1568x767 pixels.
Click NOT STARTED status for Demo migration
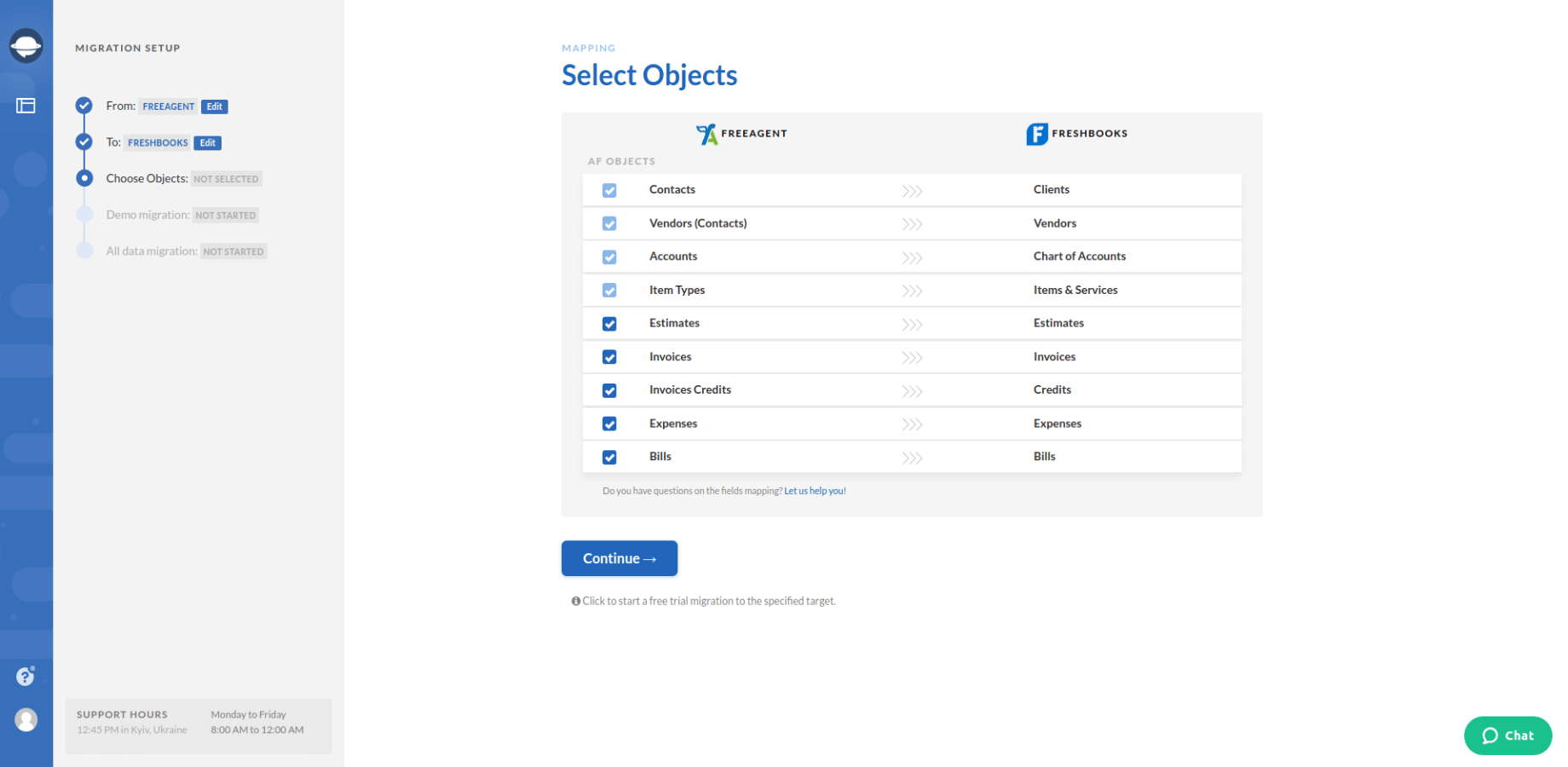pyautogui.click(x=226, y=216)
